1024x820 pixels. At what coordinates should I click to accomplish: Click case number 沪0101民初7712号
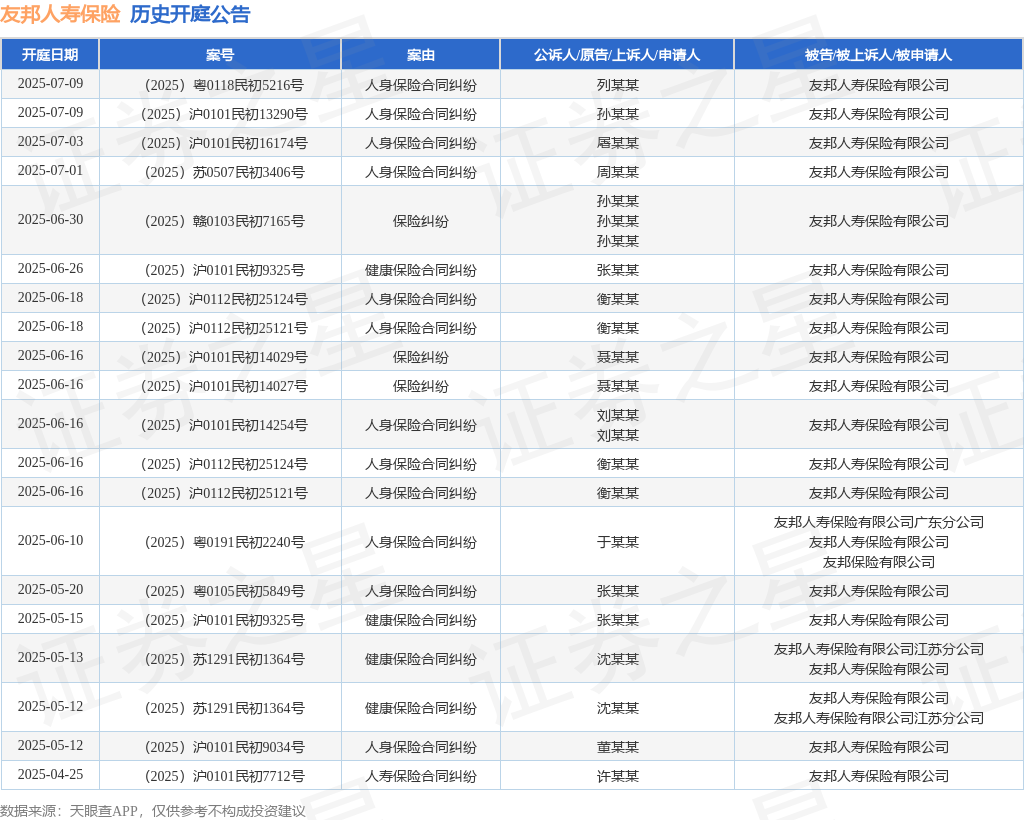coord(224,776)
